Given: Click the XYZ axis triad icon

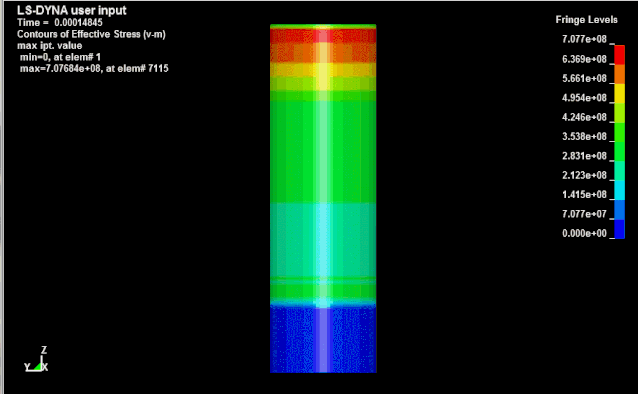Looking at the screenshot, I should 36,360.
